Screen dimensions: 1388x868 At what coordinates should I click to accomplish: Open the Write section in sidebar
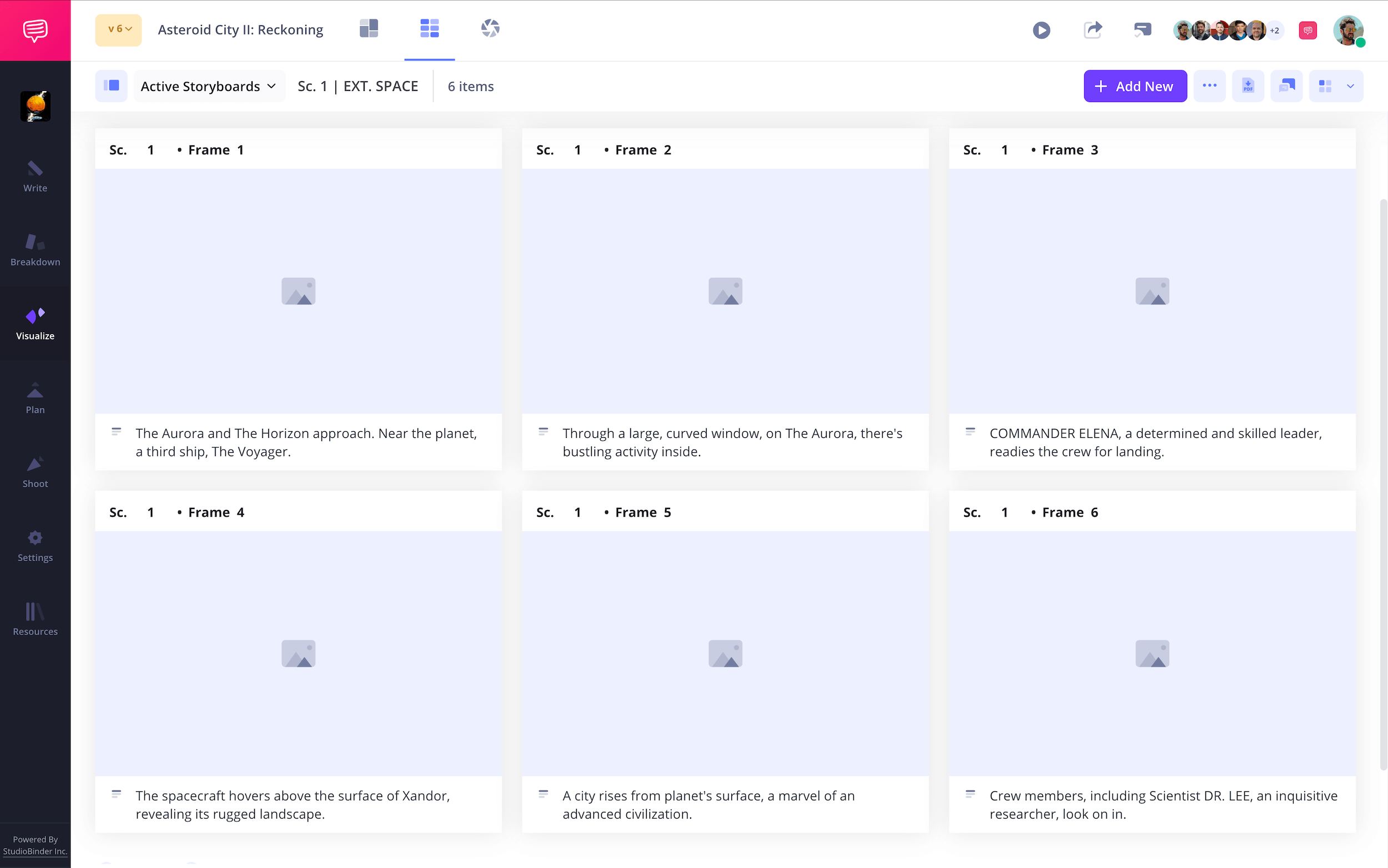(35, 176)
